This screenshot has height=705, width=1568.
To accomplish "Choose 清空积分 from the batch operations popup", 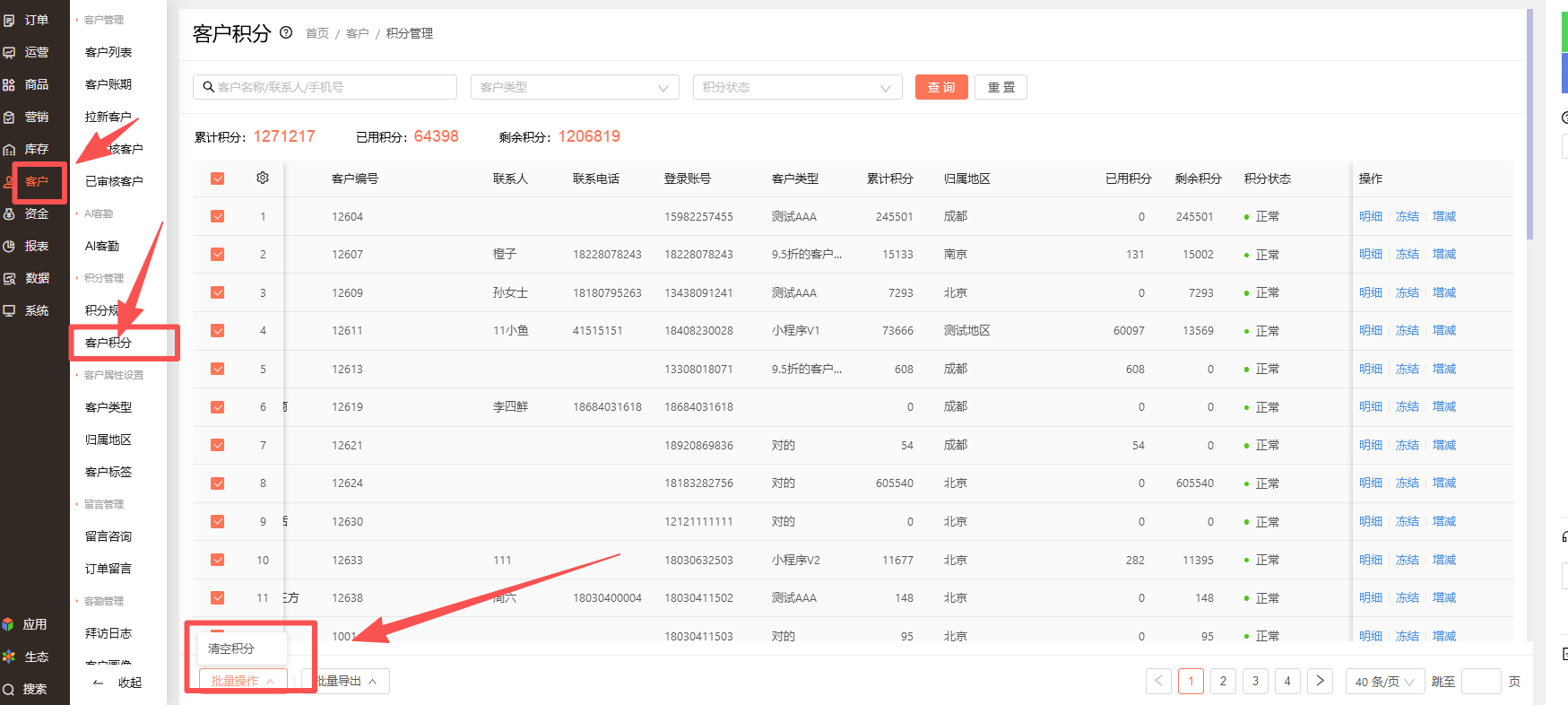I will 231,648.
